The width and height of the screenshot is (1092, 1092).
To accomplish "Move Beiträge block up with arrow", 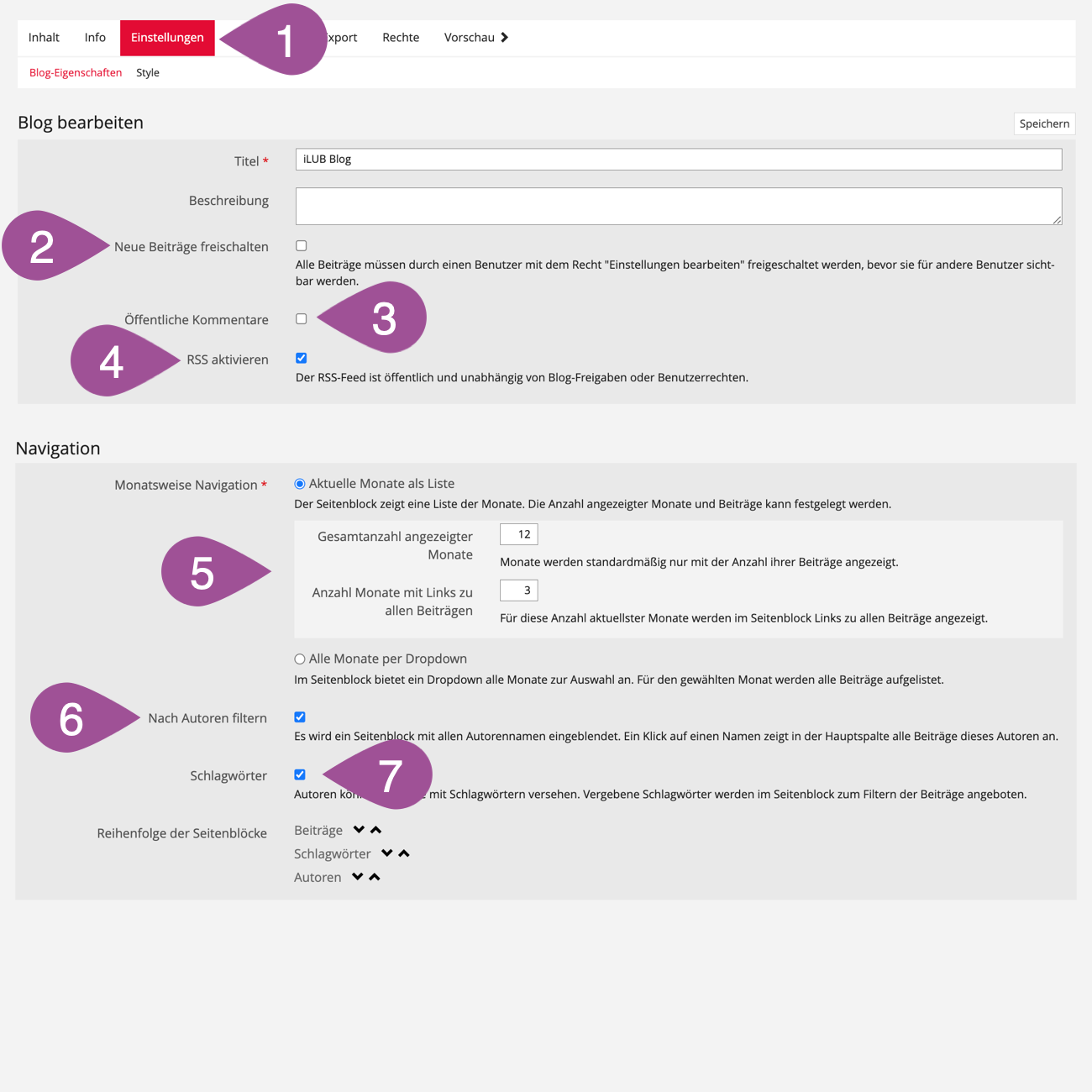I will tap(376, 830).
